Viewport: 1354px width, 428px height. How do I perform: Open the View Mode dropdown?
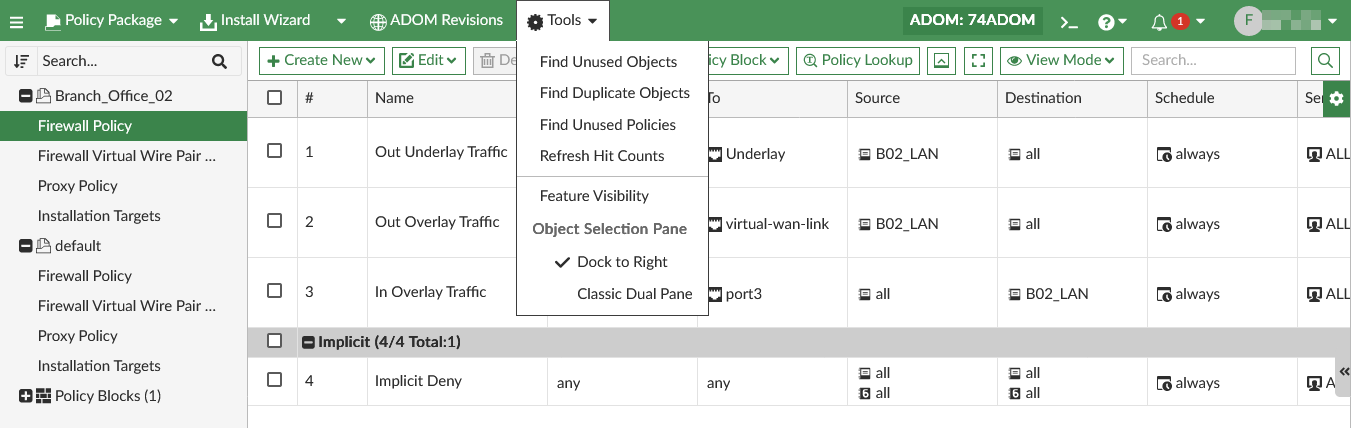[1062, 60]
